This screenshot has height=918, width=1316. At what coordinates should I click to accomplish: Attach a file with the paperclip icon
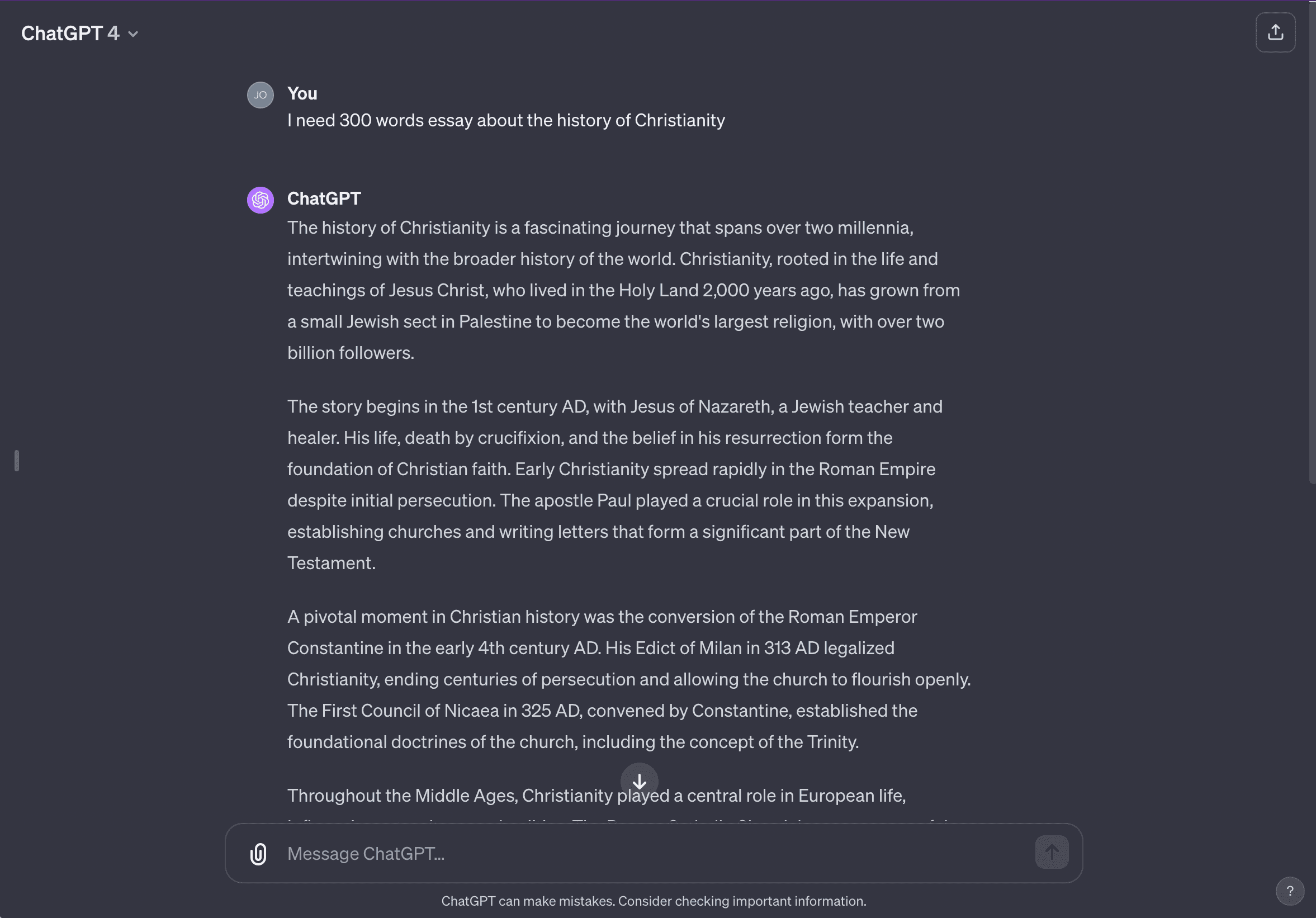[x=258, y=854]
